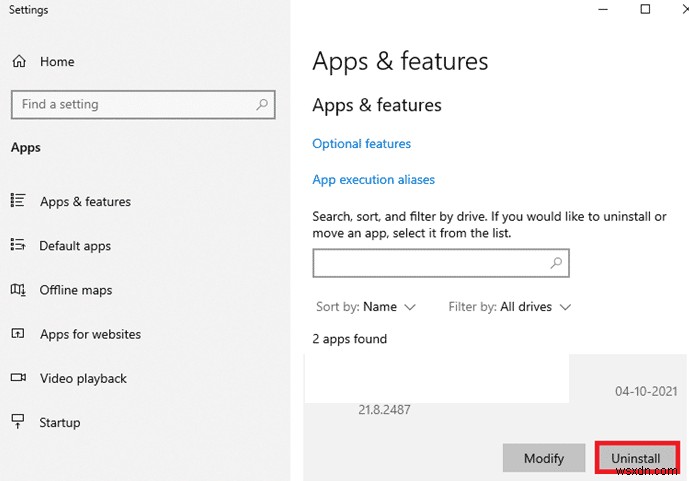Go to Video playback settings
This screenshot has width=689, height=481.
[83, 378]
